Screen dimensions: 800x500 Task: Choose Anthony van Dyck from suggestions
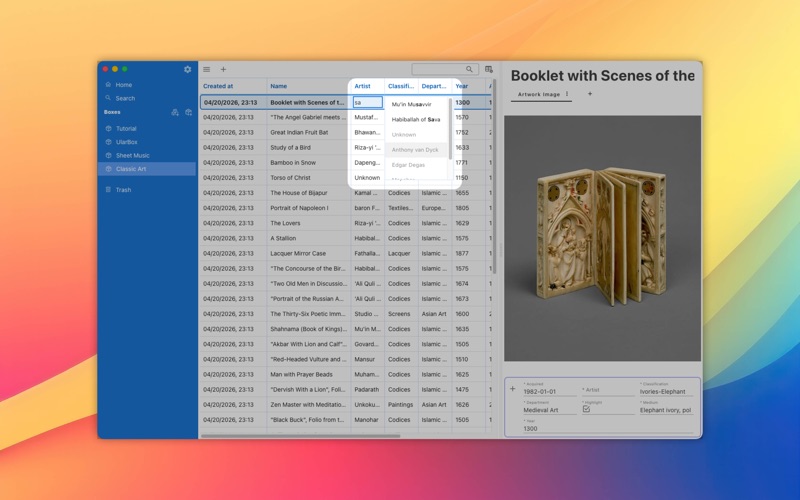pyautogui.click(x=417, y=150)
